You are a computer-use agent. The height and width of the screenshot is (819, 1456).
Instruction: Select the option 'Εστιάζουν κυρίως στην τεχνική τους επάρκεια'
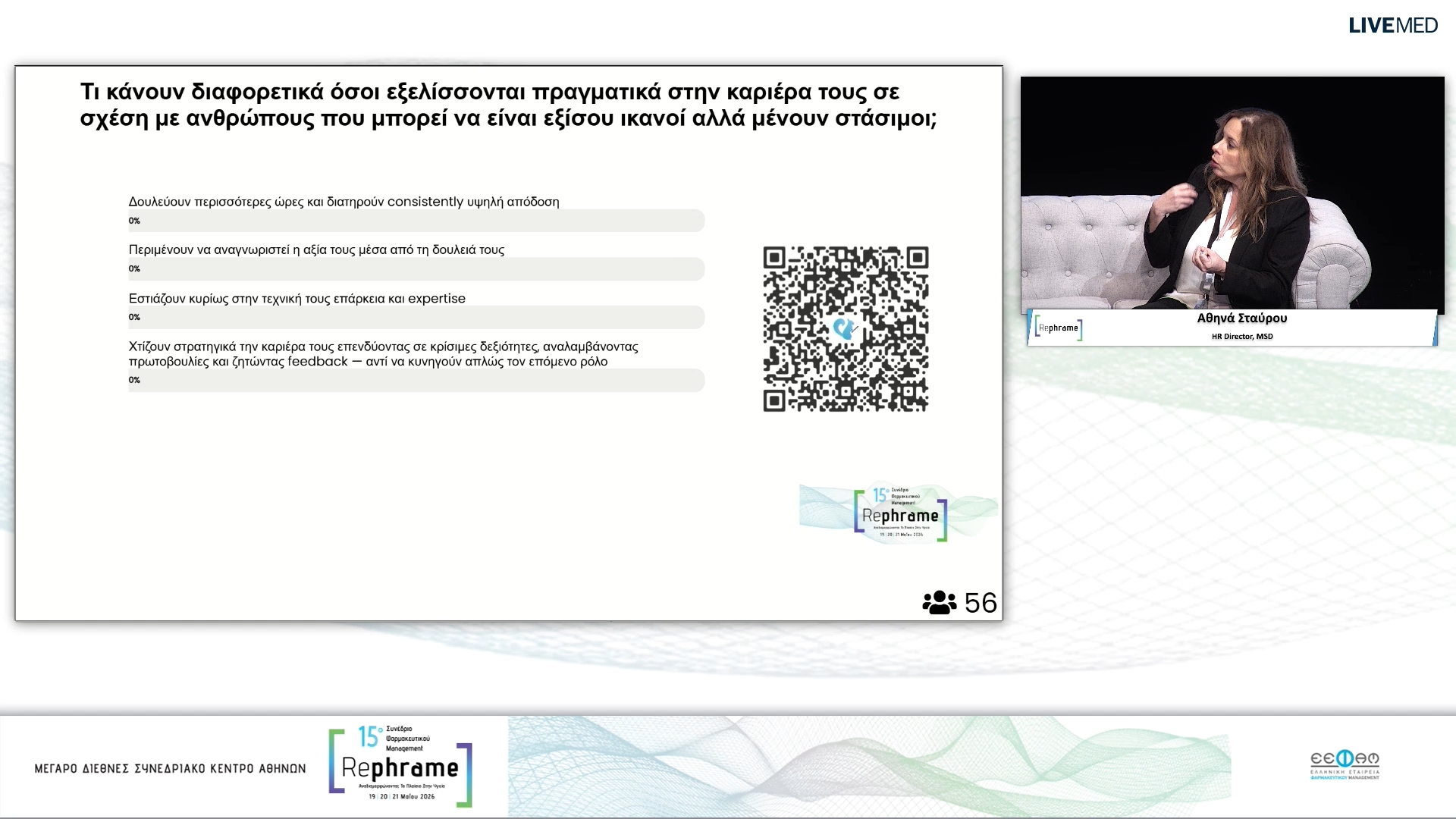(297, 299)
